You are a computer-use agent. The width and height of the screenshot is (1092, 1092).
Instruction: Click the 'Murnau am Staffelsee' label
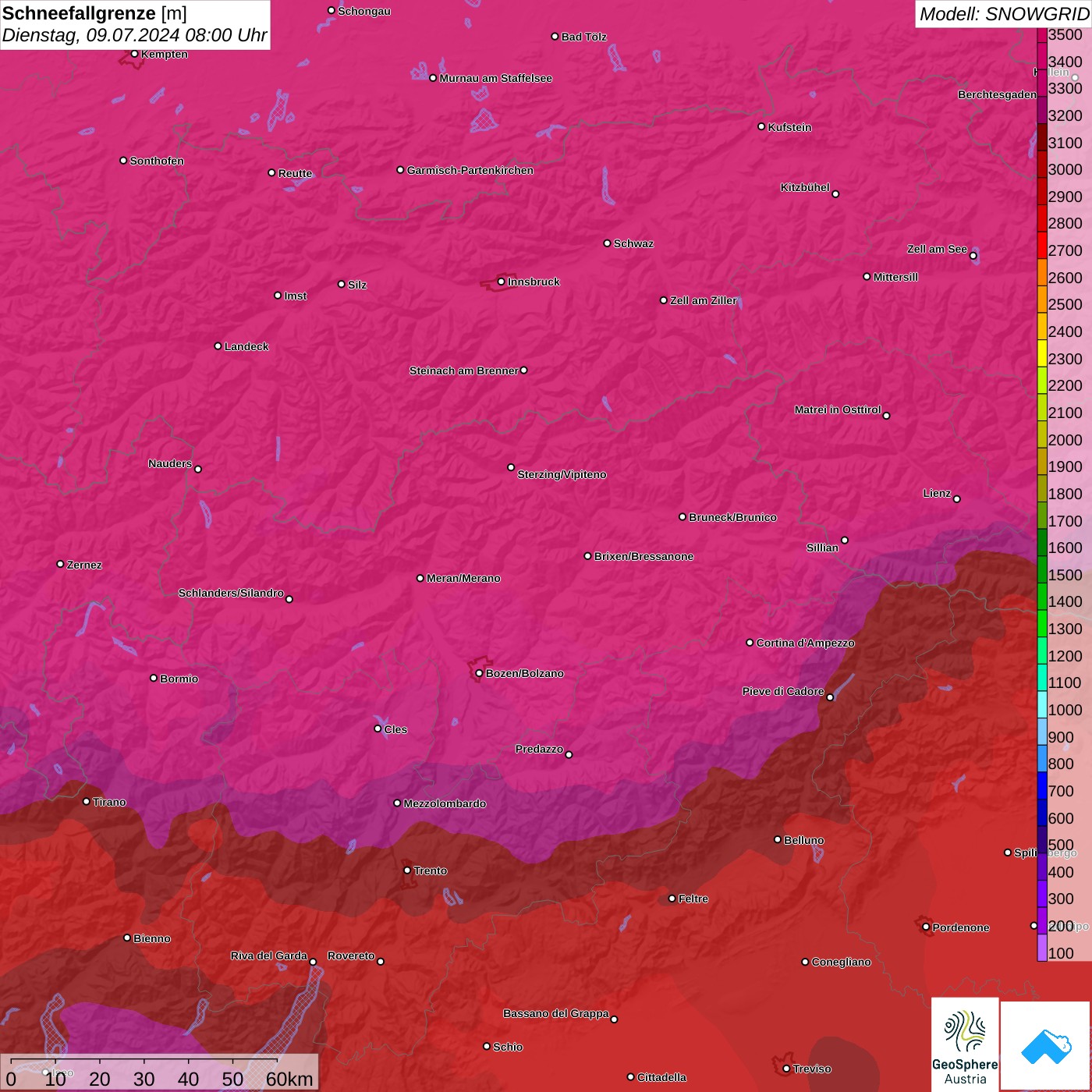pyautogui.click(x=495, y=78)
